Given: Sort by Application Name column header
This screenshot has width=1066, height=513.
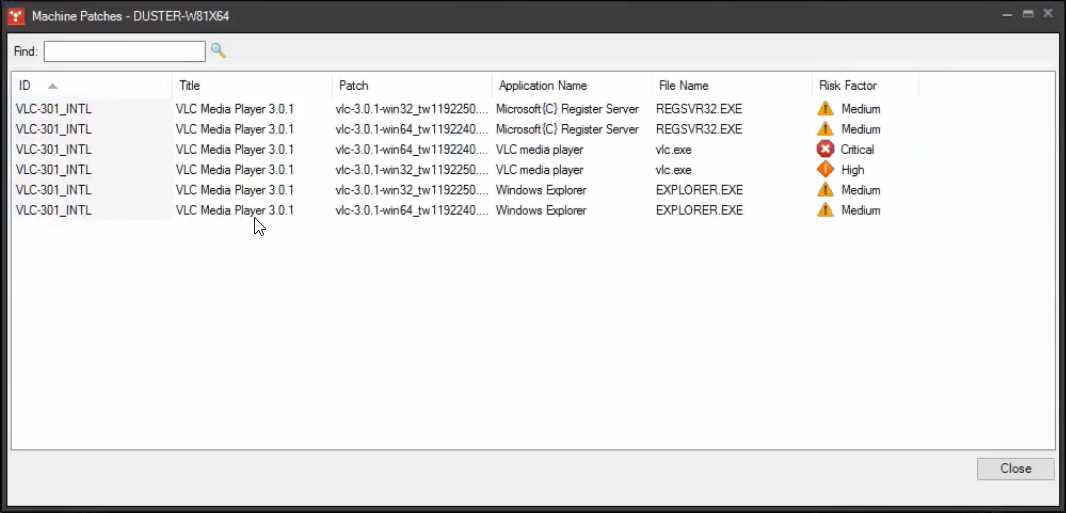Looking at the screenshot, I should pyautogui.click(x=570, y=86).
